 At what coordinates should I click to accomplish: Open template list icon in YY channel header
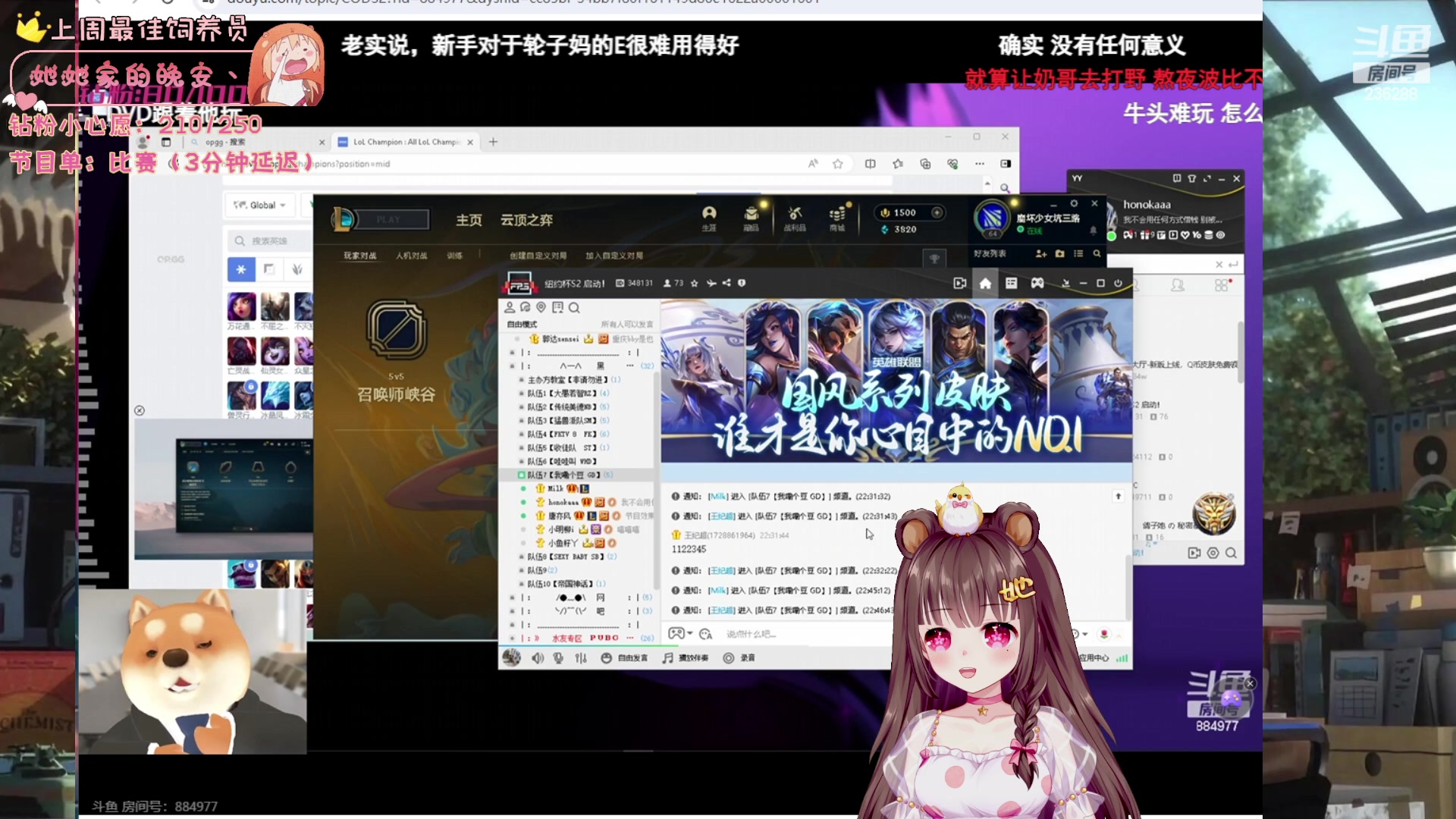click(x=1011, y=283)
